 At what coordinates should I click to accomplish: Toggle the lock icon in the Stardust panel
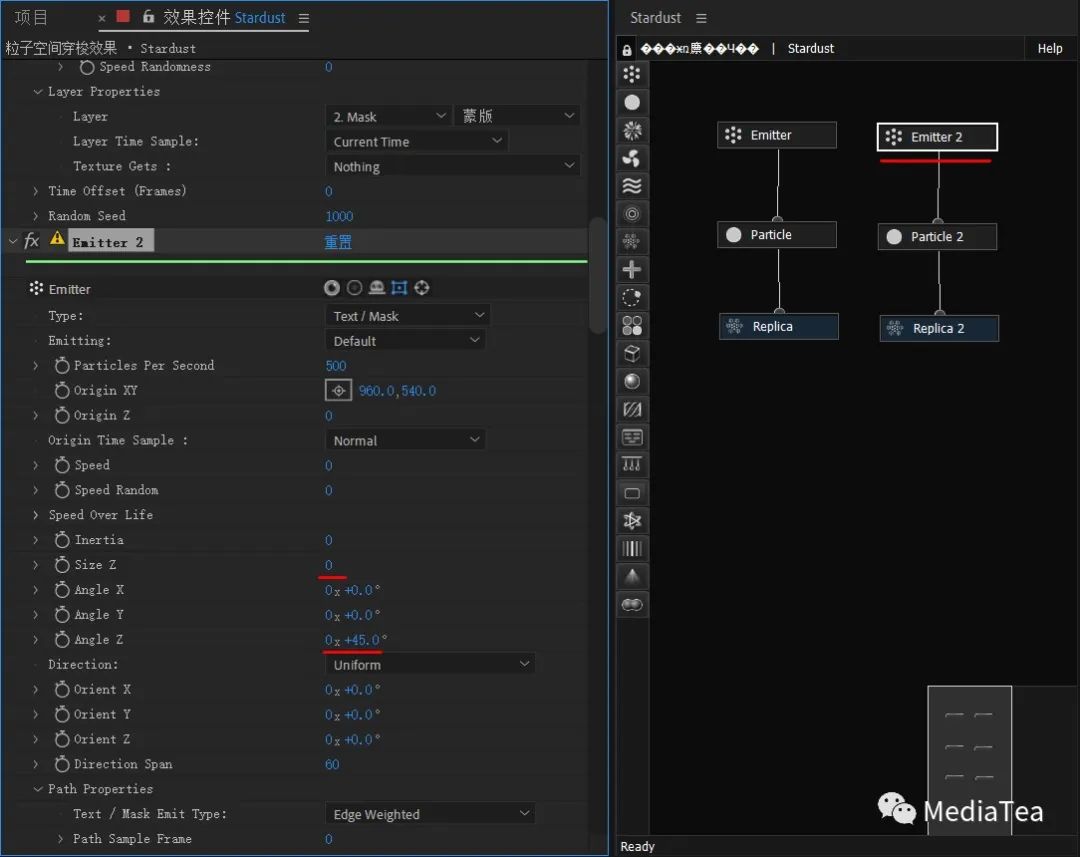coord(626,50)
